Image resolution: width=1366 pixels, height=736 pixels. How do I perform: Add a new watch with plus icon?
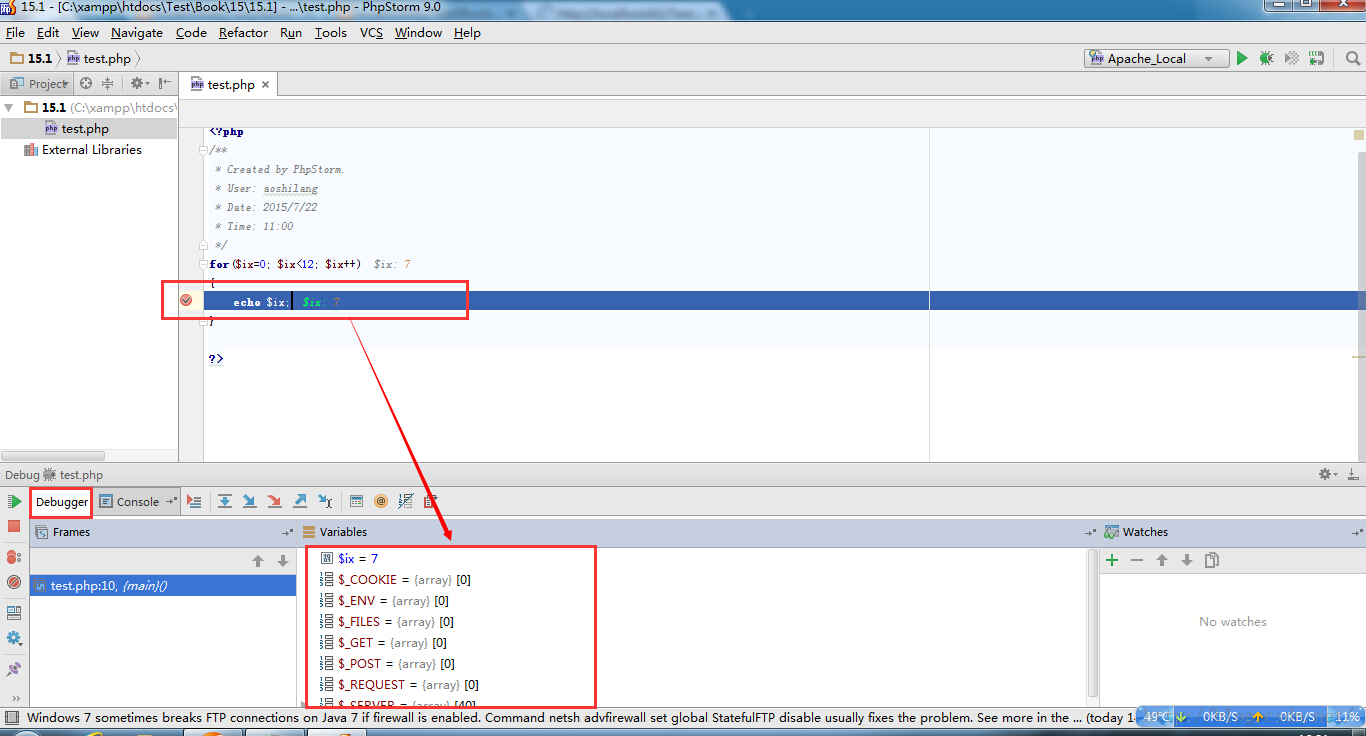1112,561
